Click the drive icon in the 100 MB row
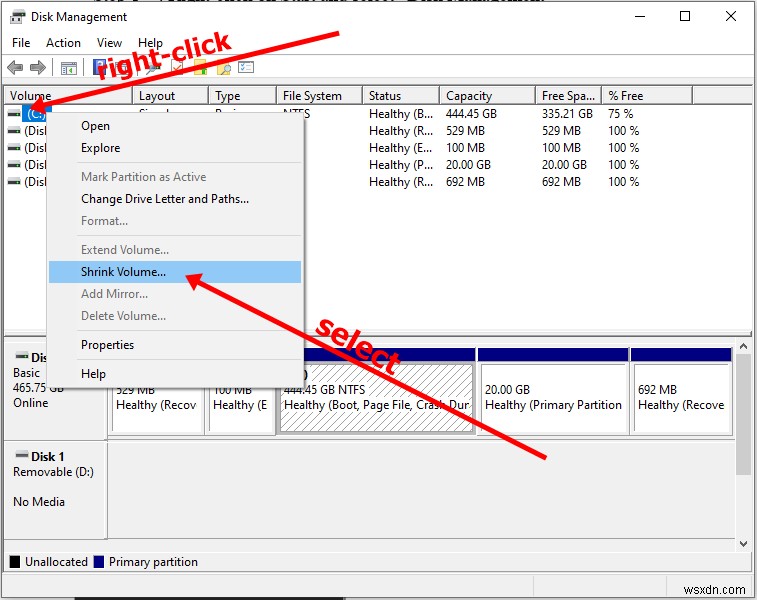Screen dimensions: 757x600 click(14, 148)
